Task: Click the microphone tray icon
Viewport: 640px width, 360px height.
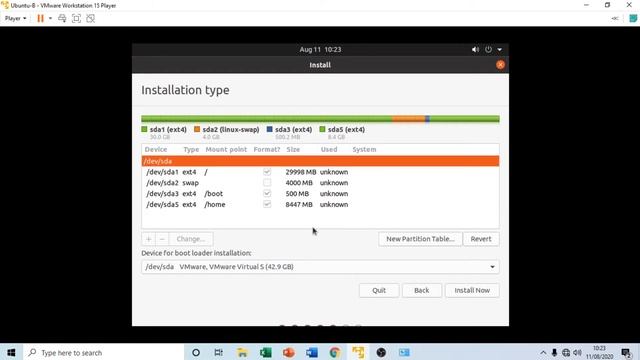Action: [x=554, y=353]
